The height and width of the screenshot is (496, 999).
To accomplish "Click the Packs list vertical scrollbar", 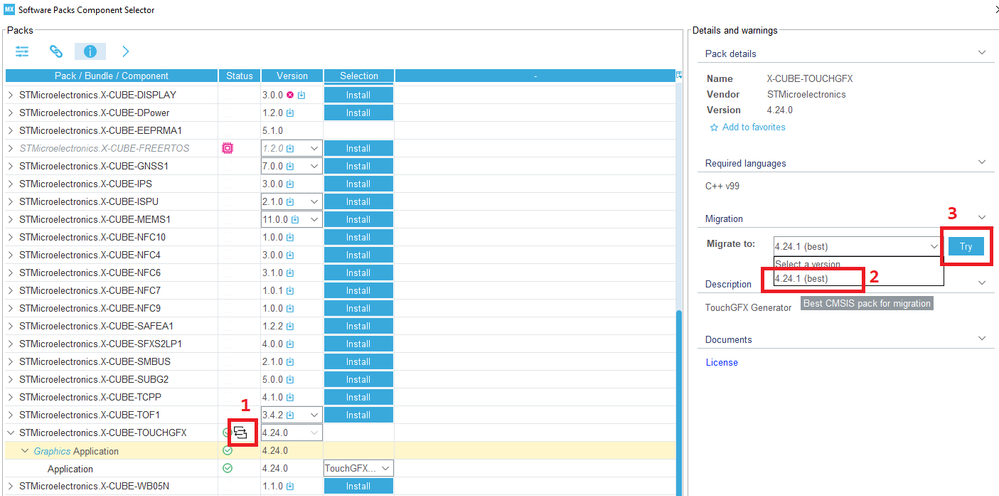I will pos(679,402).
